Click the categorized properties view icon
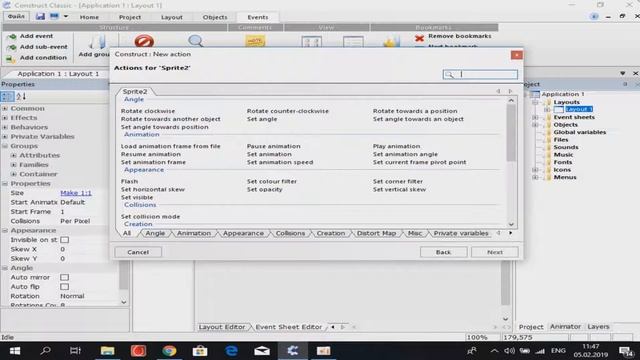This screenshot has width=640, height=360. tap(7, 96)
